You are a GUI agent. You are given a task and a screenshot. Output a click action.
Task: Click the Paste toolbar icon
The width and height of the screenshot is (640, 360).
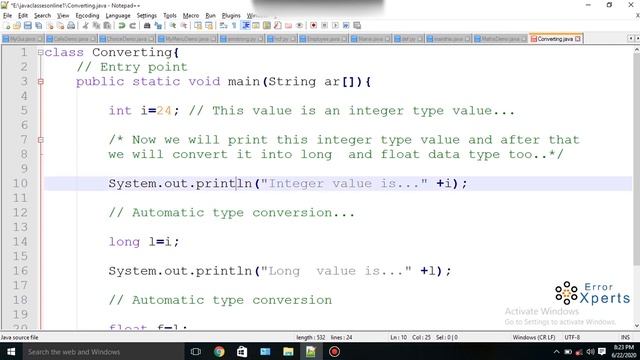(107, 25)
